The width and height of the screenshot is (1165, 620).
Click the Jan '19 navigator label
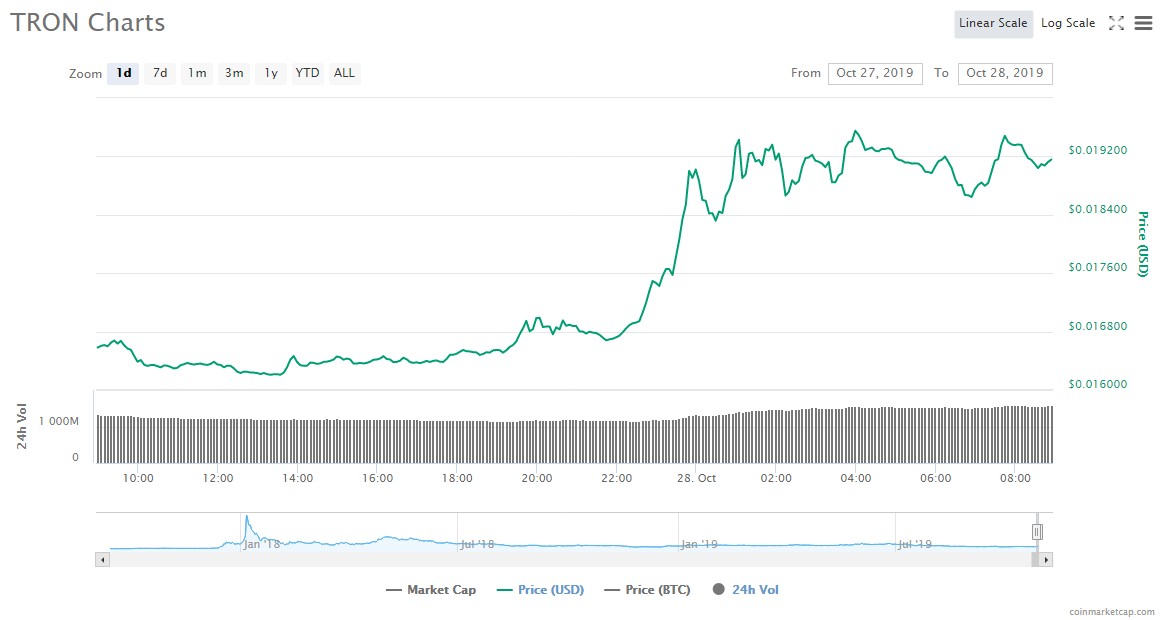[699, 544]
